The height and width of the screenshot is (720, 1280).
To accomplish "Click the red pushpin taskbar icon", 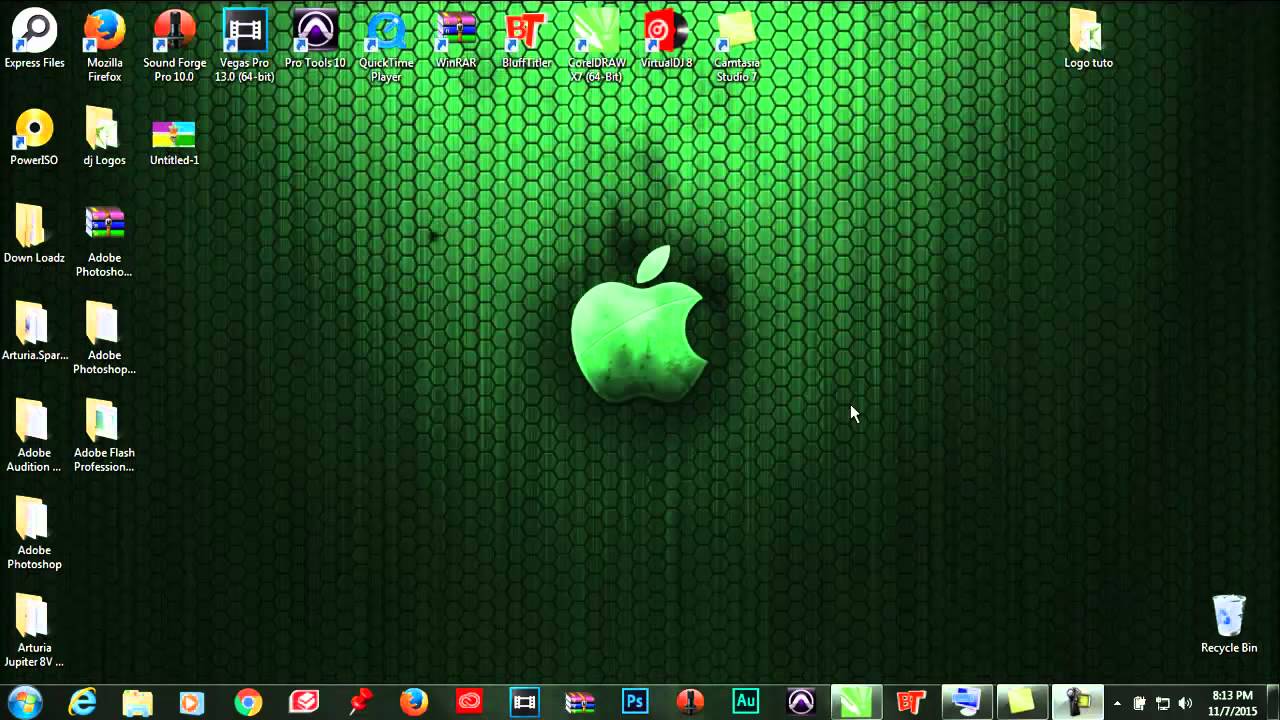I will point(359,702).
